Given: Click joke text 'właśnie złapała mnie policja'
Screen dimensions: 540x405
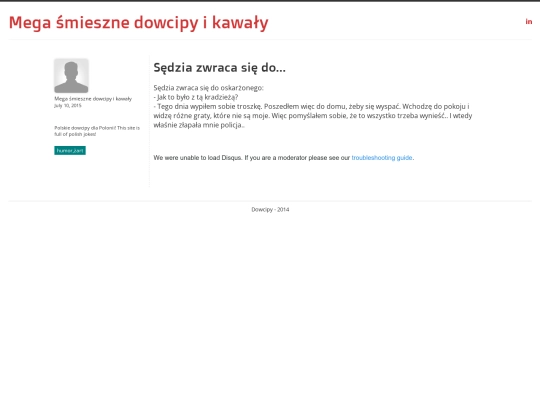Looking at the screenshot, I should [x=199, y=125].
